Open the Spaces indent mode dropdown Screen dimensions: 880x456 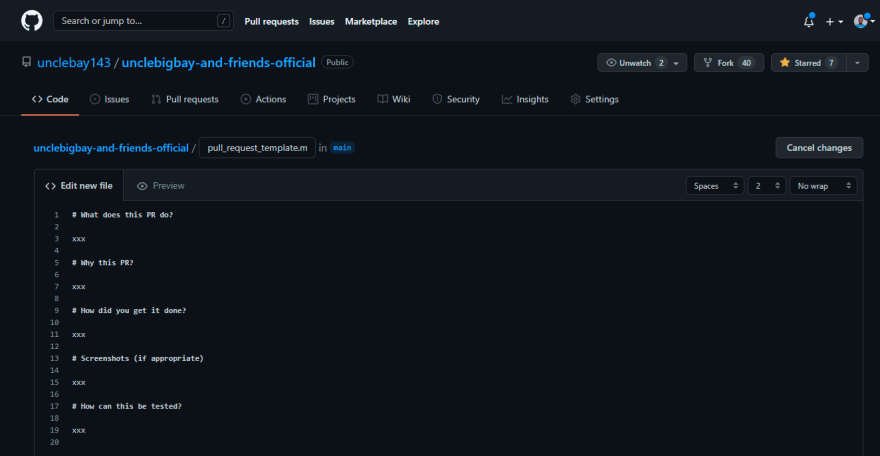[715, 186]
